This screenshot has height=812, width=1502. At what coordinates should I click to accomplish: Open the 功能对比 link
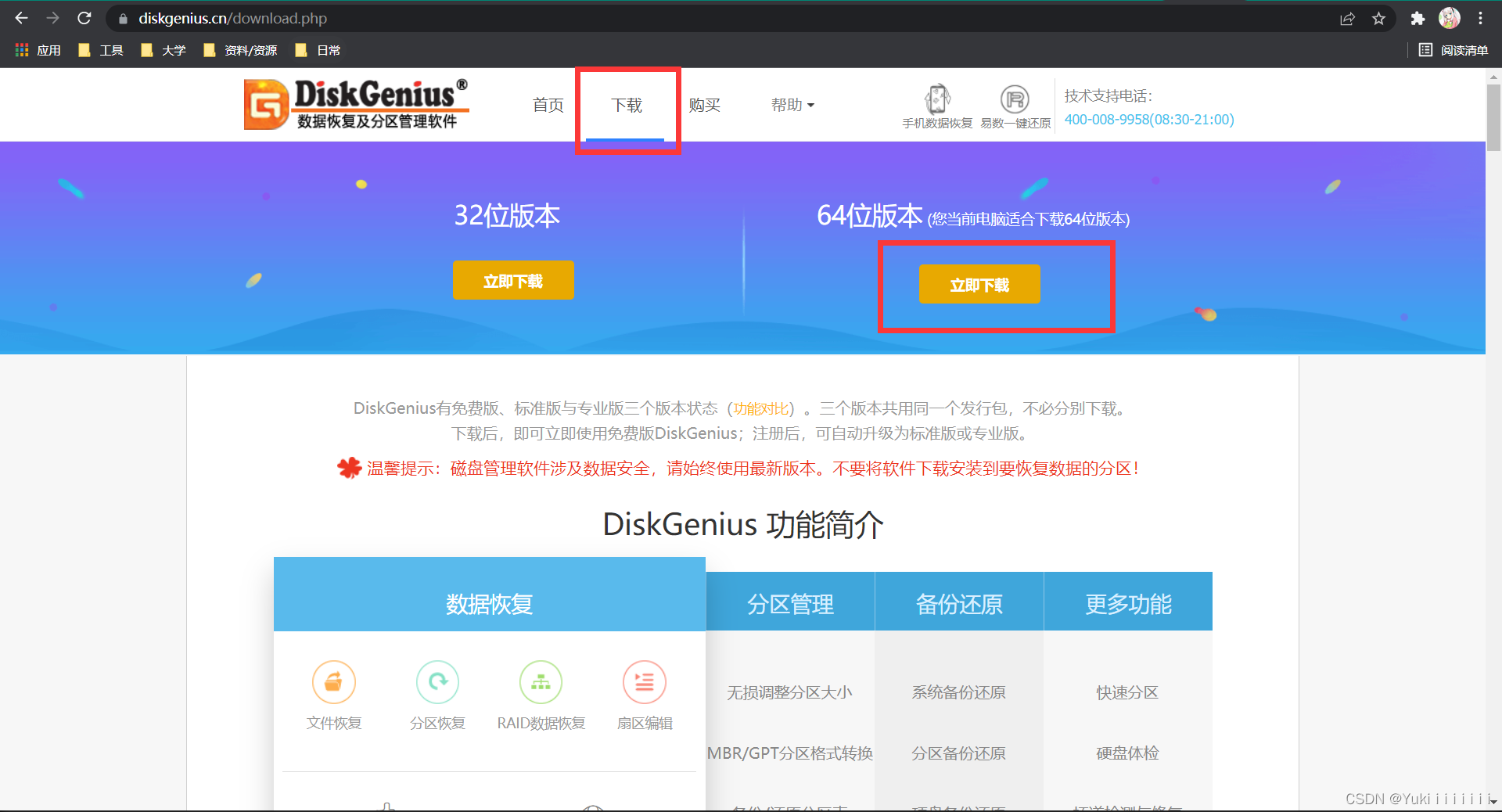(x=760, y=408)
